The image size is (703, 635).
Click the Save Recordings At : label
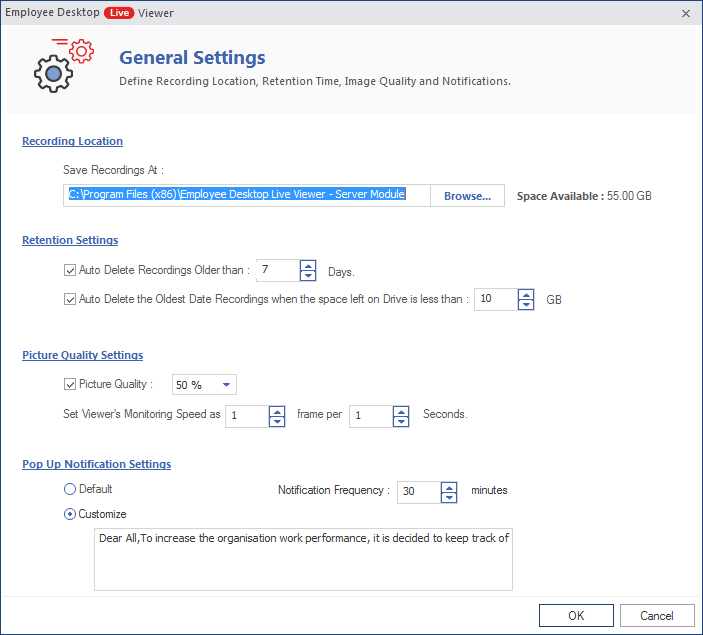[x=113, y=170]
